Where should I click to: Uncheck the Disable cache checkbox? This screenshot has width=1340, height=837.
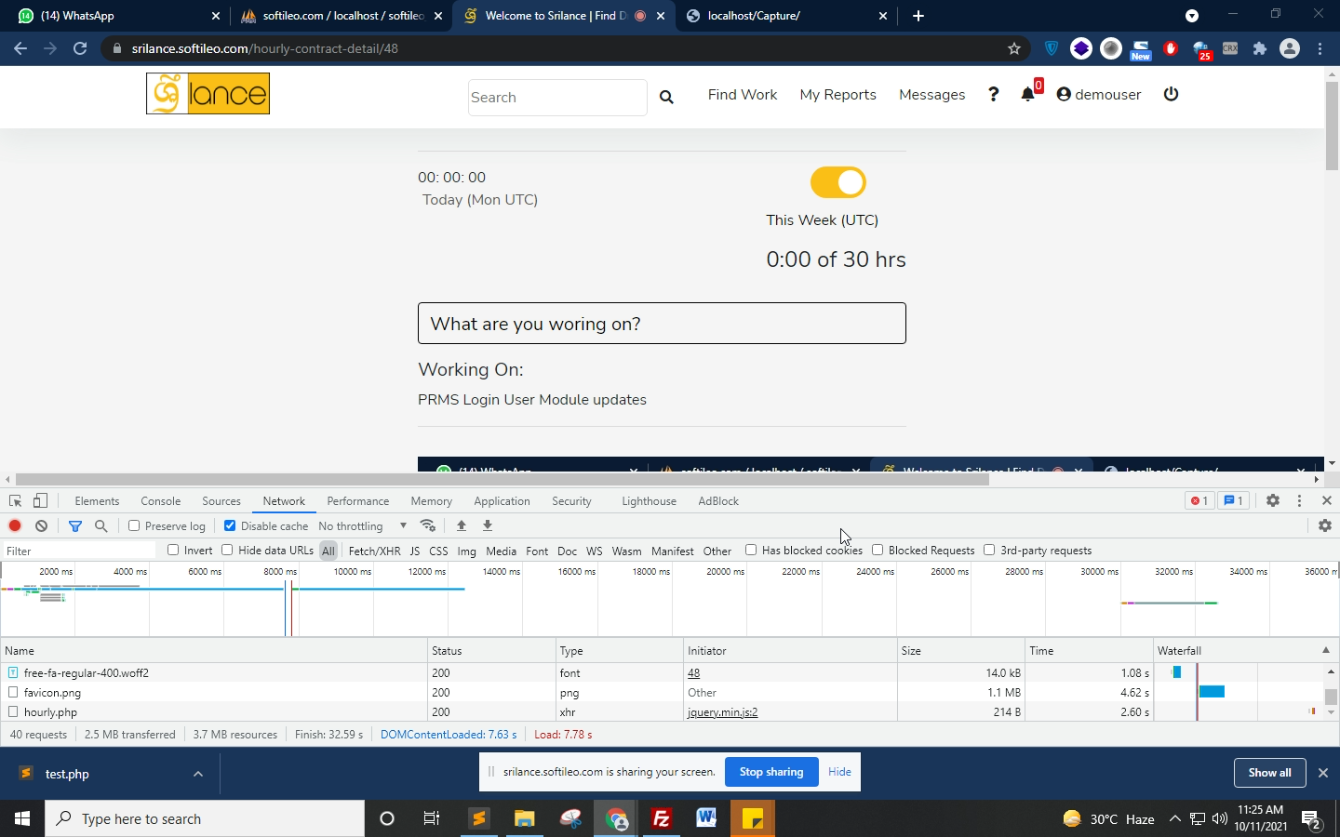click(230, 526)
